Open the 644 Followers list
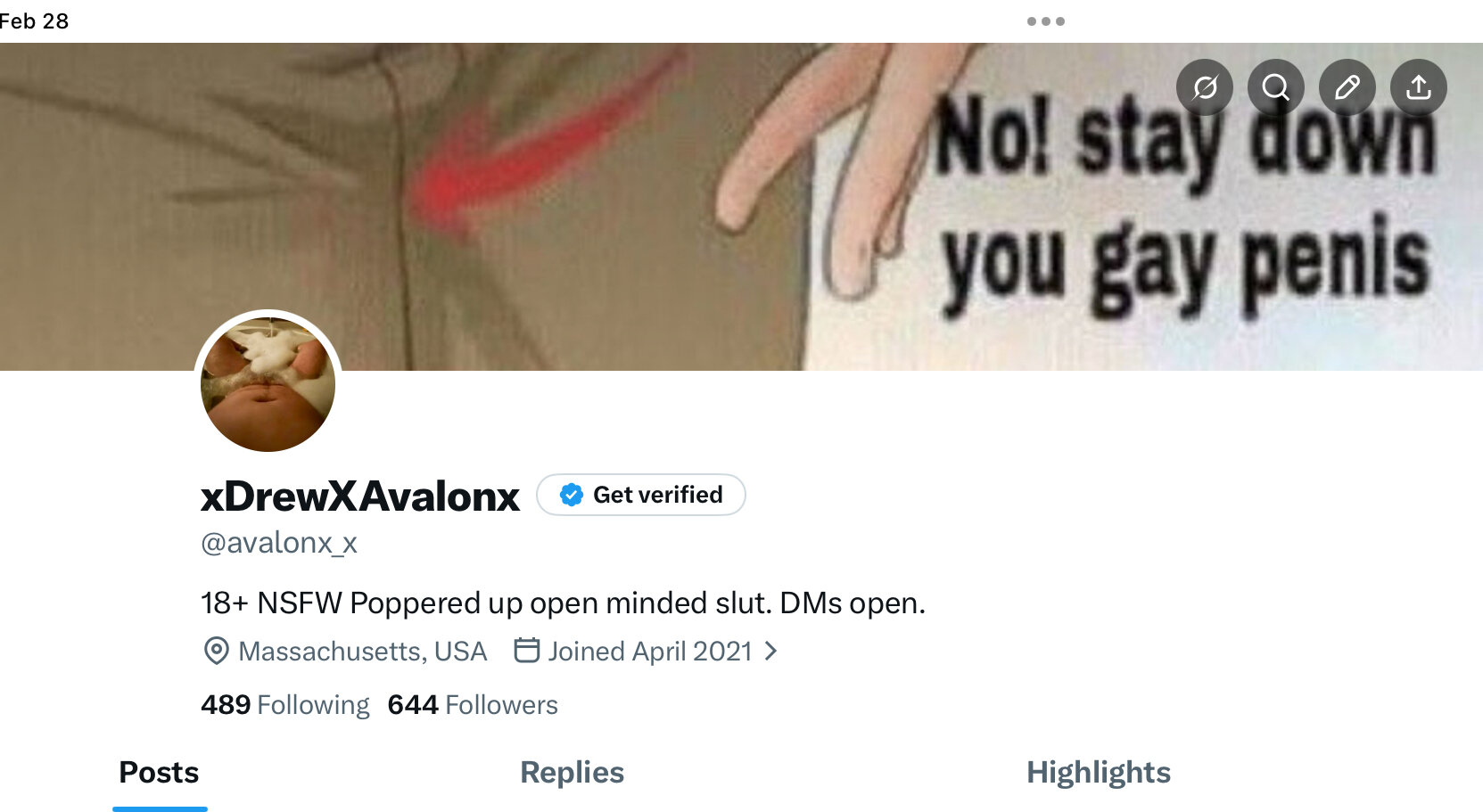Screen dimensions: 1483x812 coord(473,704)
